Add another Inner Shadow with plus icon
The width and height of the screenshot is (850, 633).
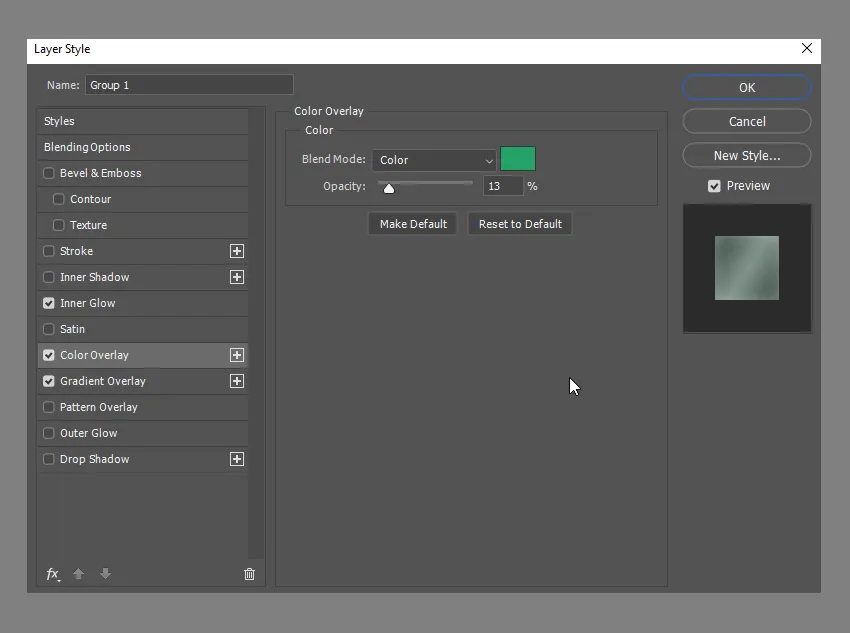coord(237,277)
